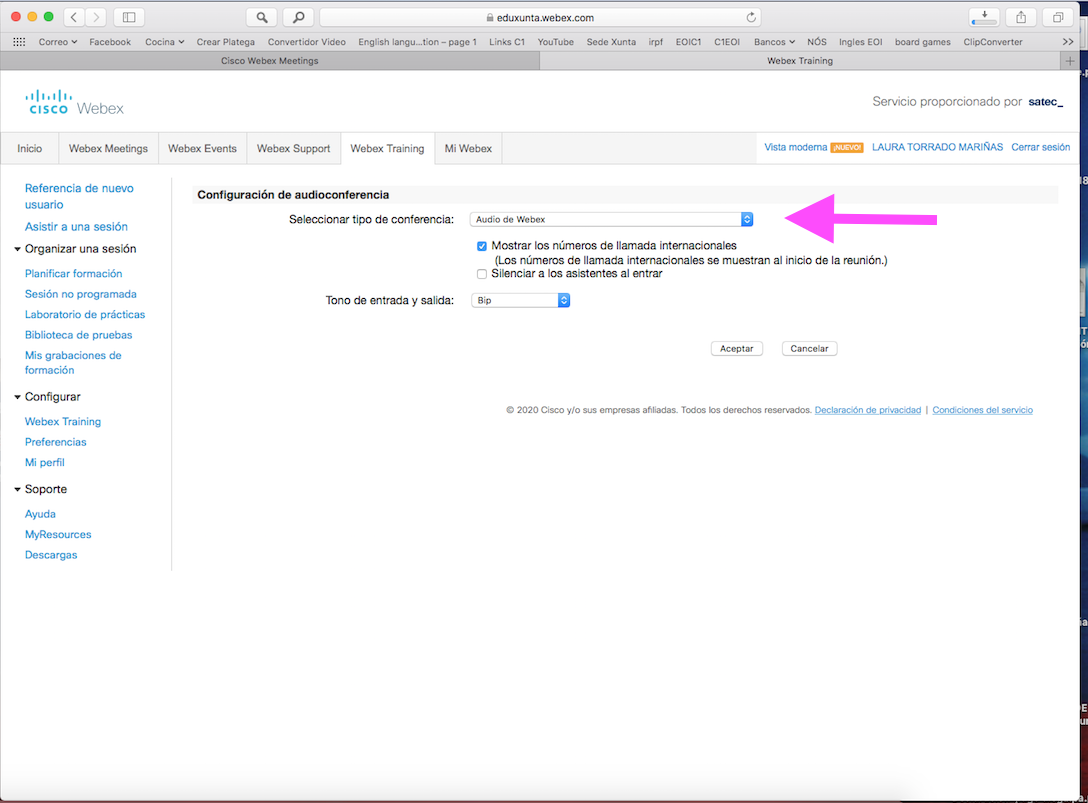
Task: Uncheck Mostrar los números de llamada internacionales
Action: [482, 246]
